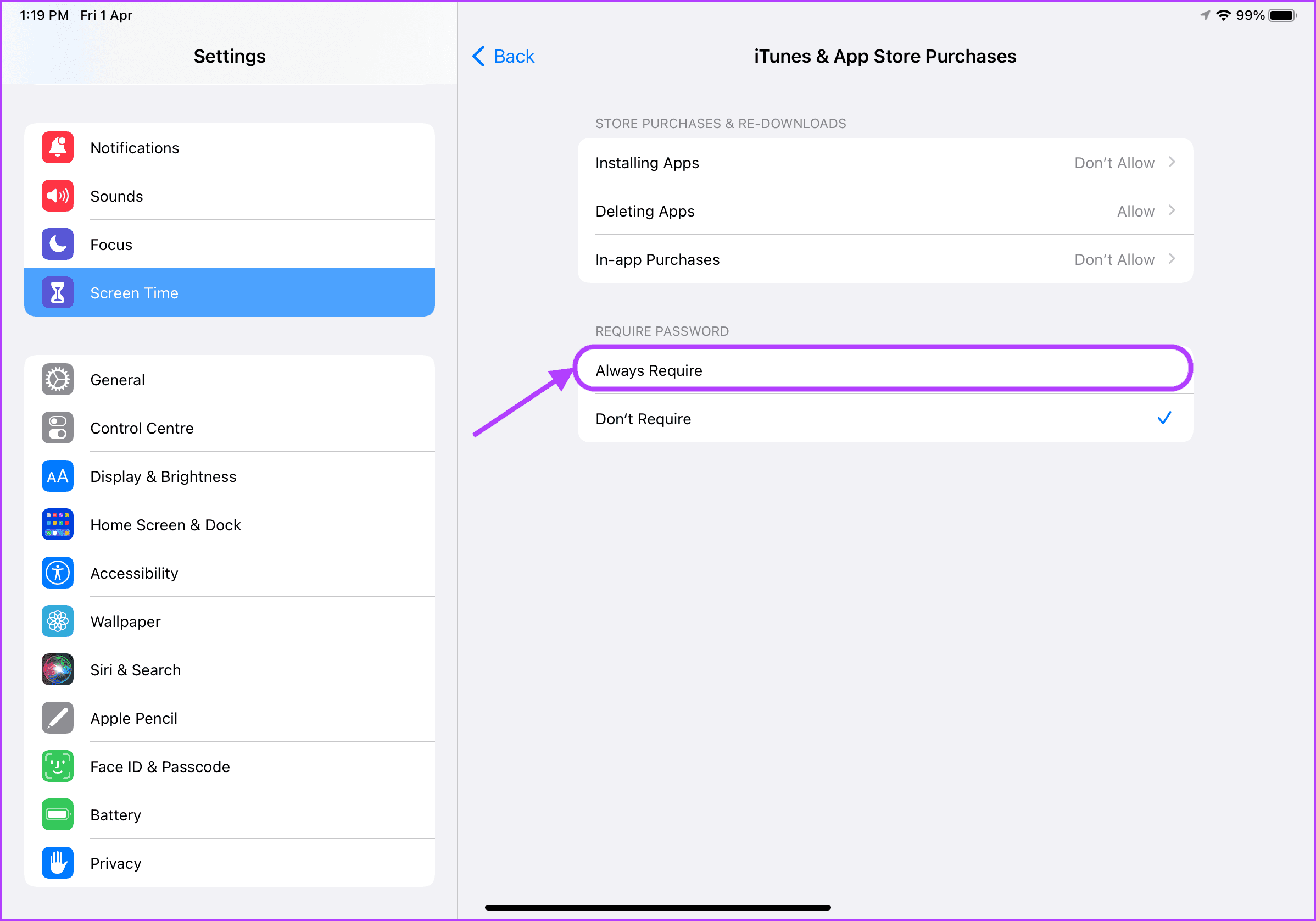Tap the Settings sidebar title
Image resolution: width=1316 pixels, height=921 pixels.
click(229, 56)
